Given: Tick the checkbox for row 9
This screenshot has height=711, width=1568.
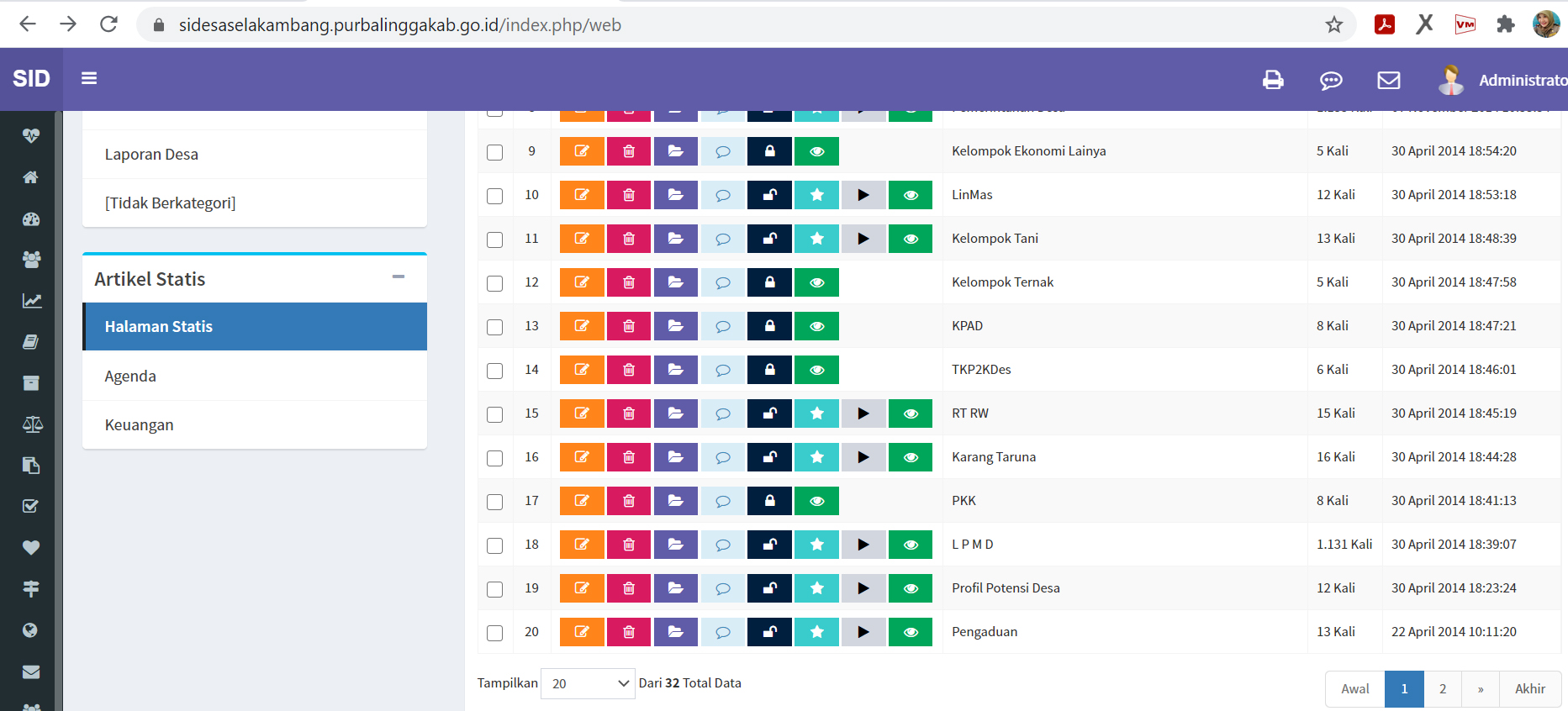Looking at the screenshot, I should click(495, 152).
